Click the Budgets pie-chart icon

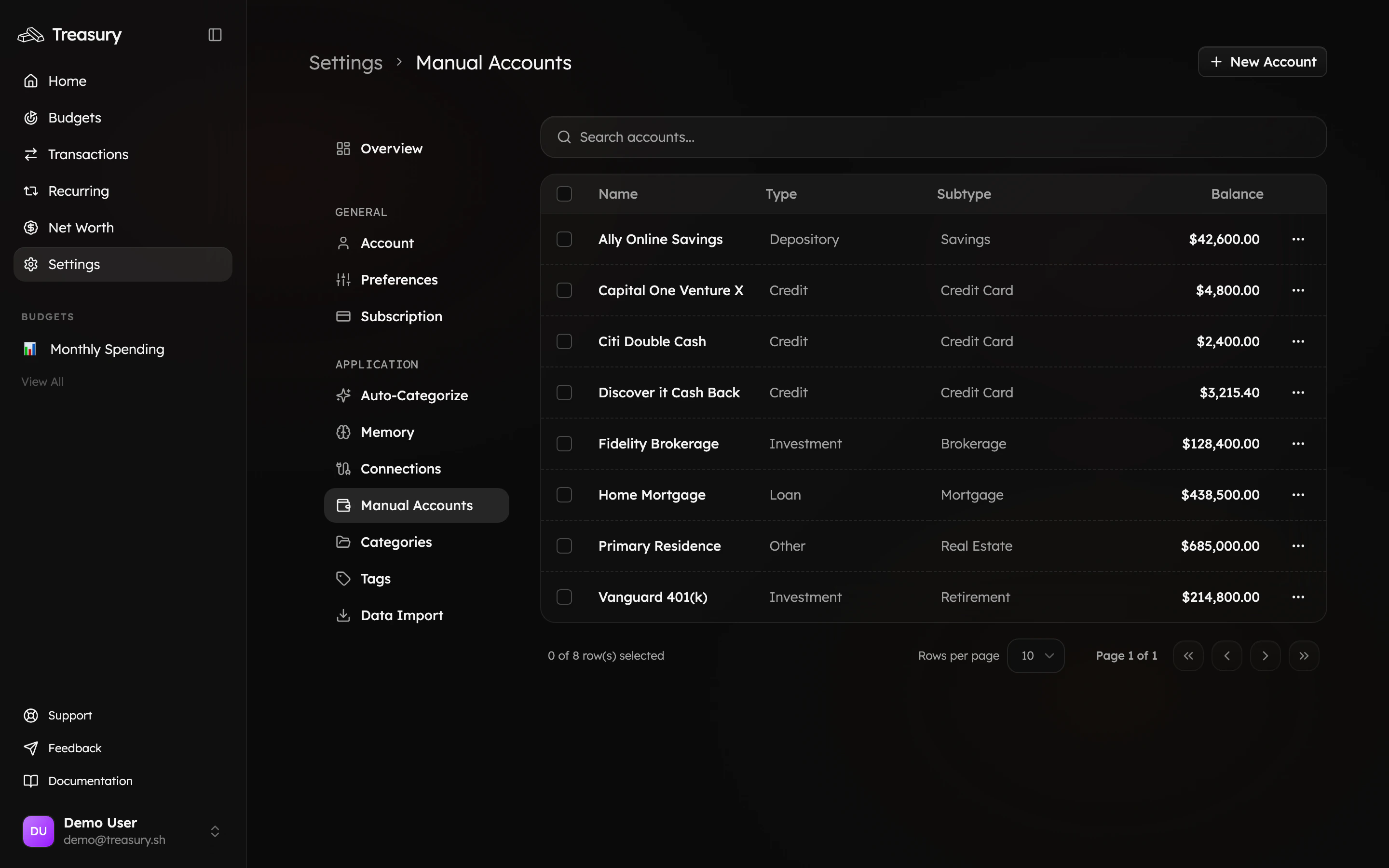coord(31,118)
